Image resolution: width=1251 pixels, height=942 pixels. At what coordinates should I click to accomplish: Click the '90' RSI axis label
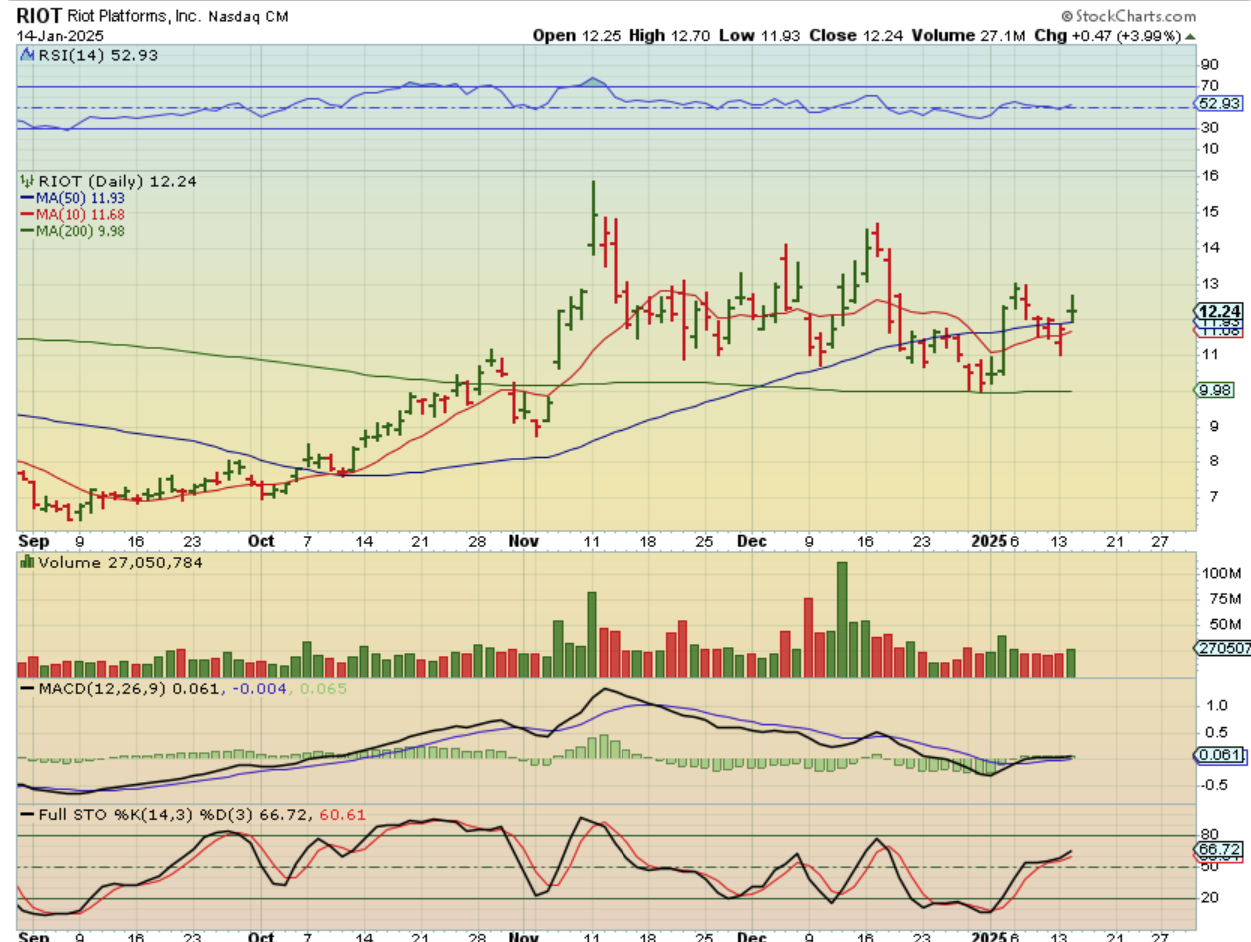pos(1209,63)
